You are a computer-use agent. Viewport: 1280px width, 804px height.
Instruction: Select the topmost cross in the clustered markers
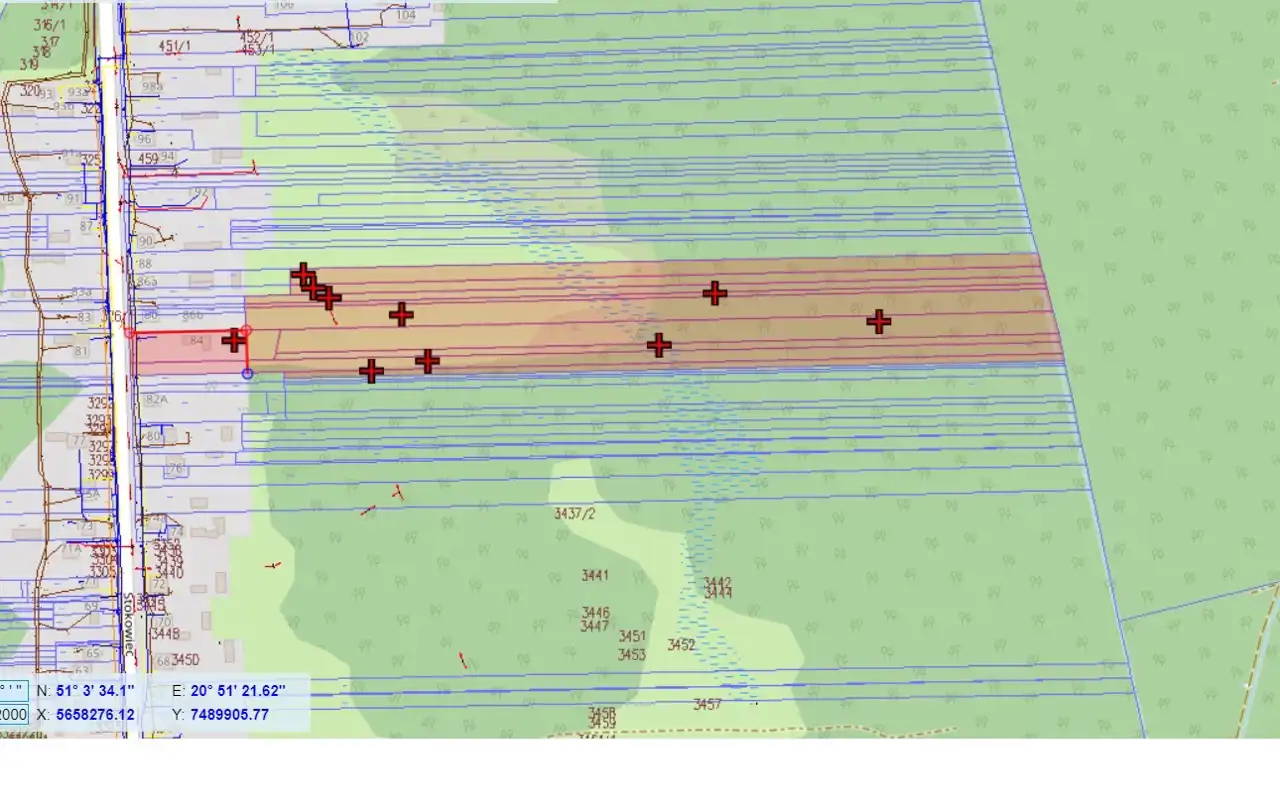[302, 274]
